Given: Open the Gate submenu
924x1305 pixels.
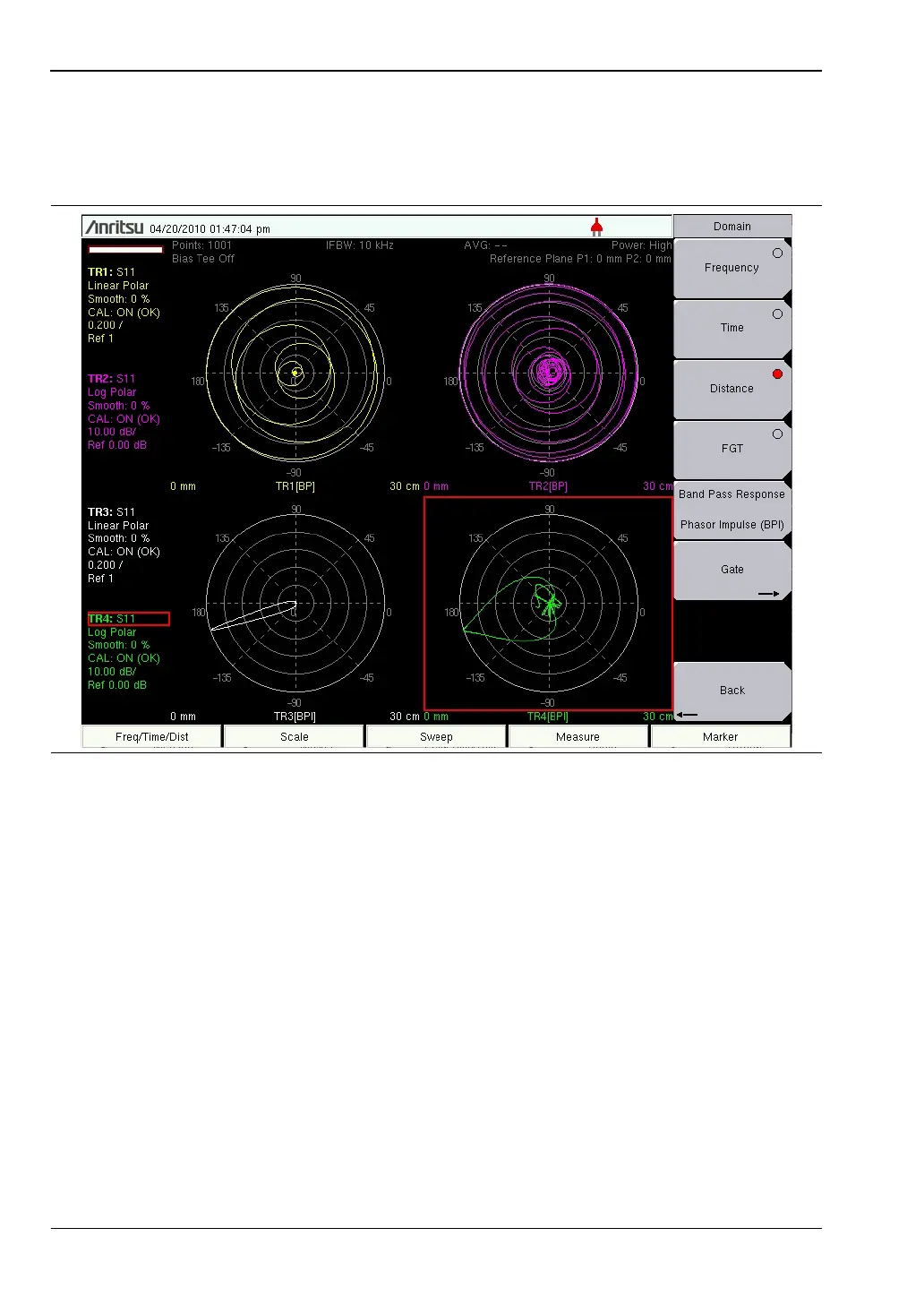Looking at the screenshot, I should click(731, 571).
